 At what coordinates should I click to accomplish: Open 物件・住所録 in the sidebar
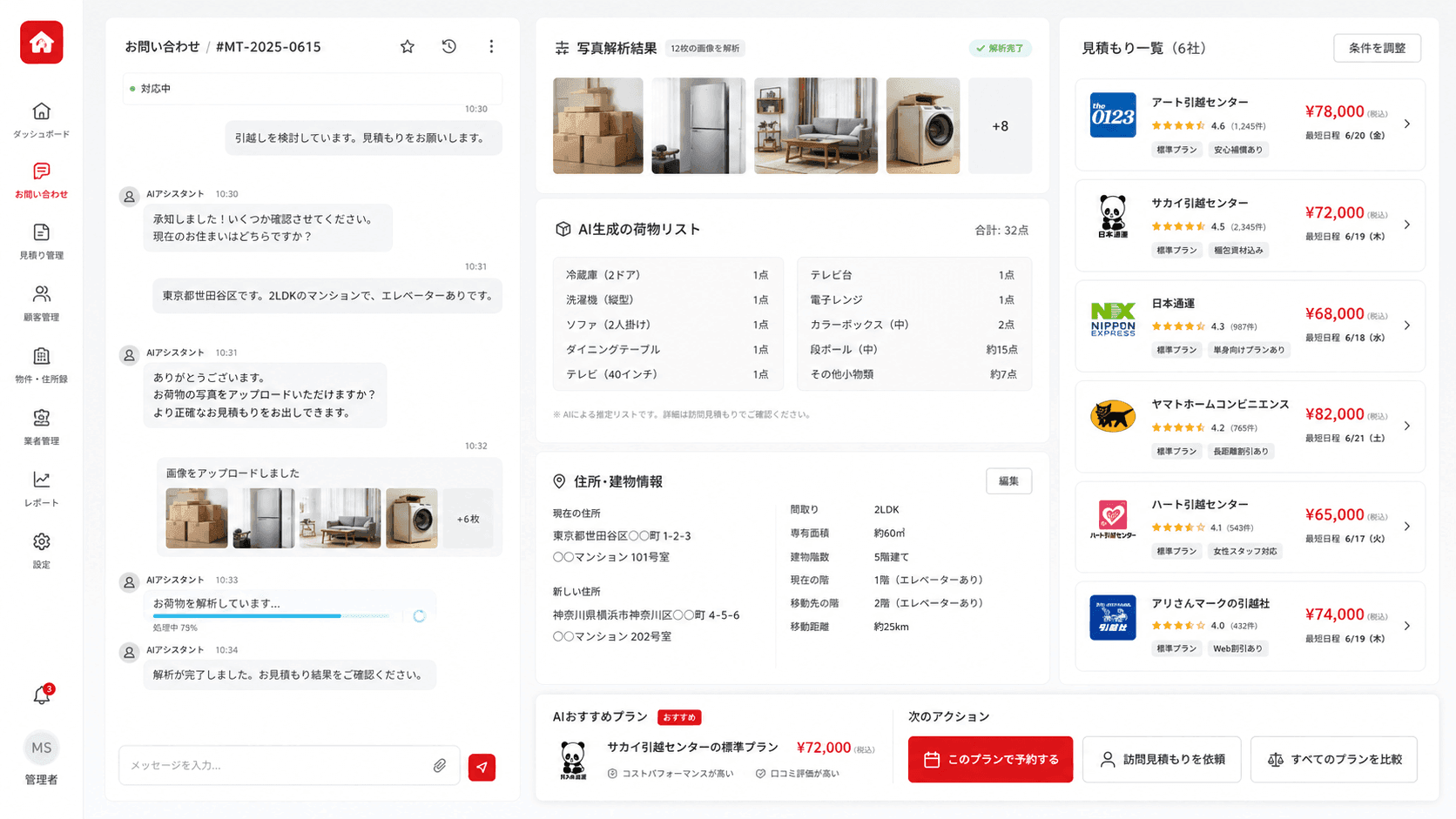(41, 365)
